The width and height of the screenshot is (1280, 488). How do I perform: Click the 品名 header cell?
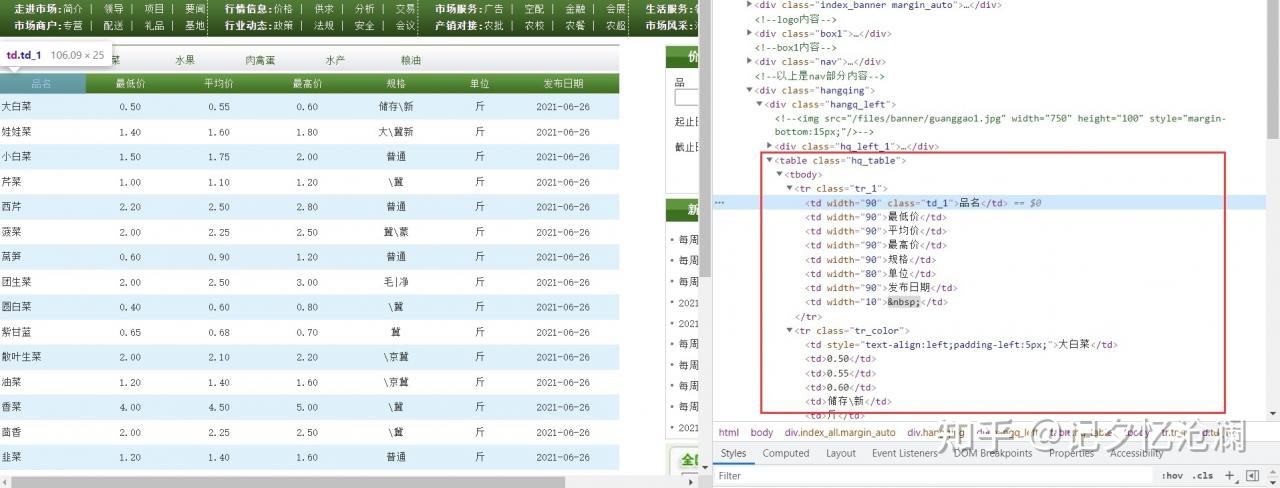42,83
